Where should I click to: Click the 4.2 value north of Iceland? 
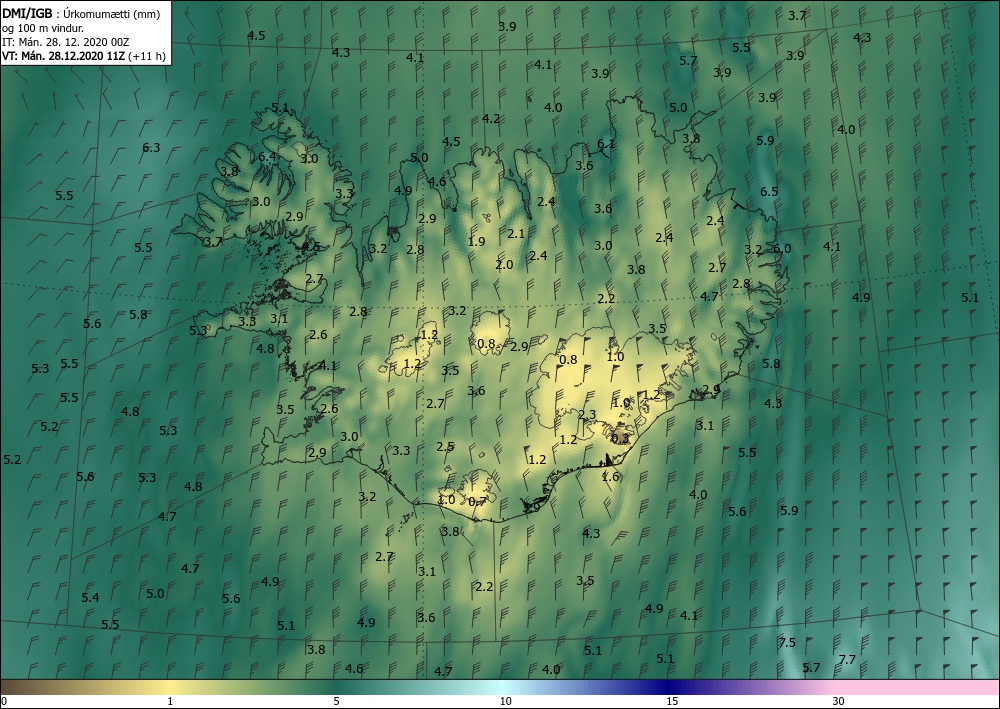point(491,119)
